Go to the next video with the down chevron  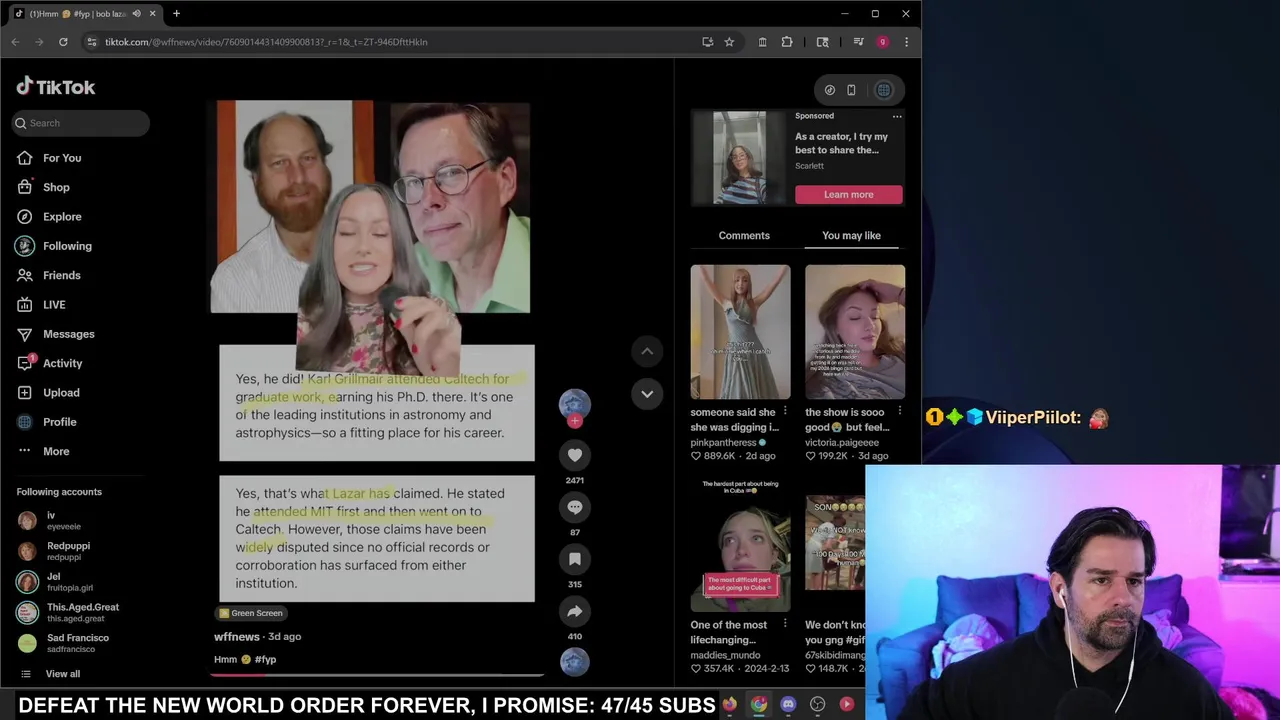click(x=647, y=394)
